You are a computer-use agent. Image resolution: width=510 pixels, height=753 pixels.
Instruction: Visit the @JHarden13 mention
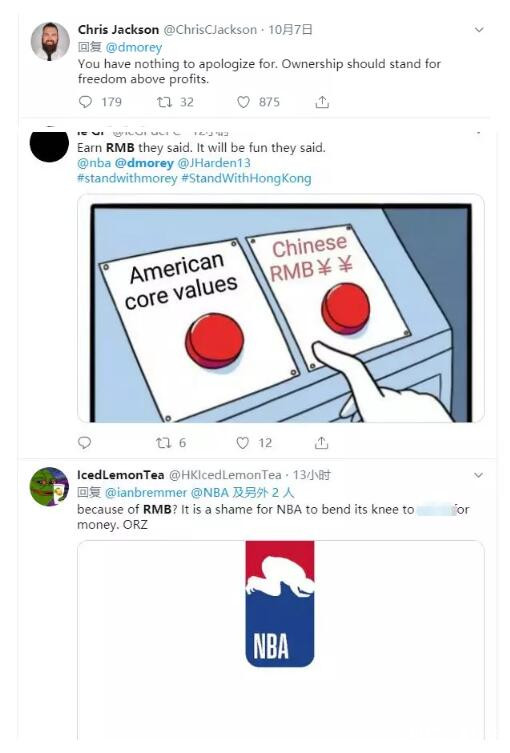[x=214, y=163]
